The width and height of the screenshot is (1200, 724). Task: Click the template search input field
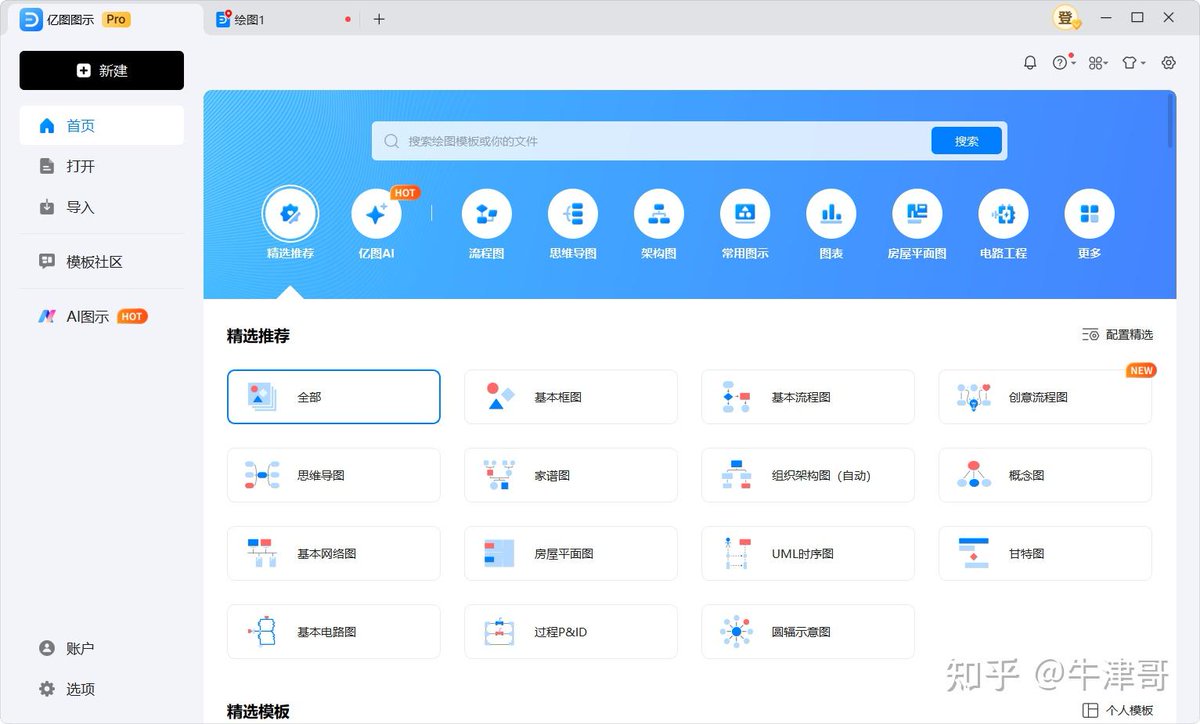pyautogui.click(x=652, y=141)
